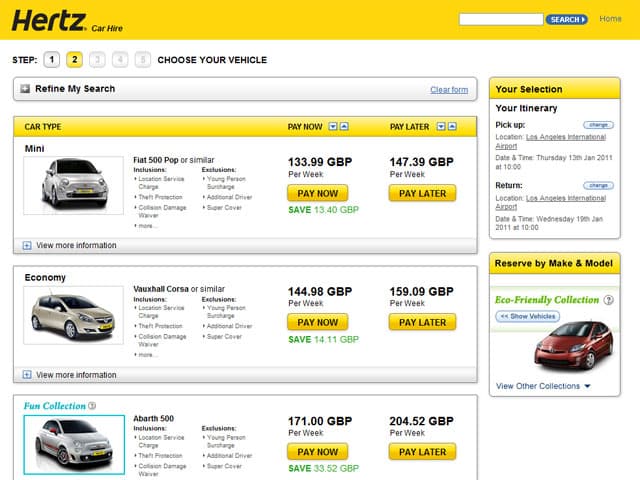The height and width of the screenshot is (480, 640).
Task: Open the Home link in header
Action: (610, 19)
